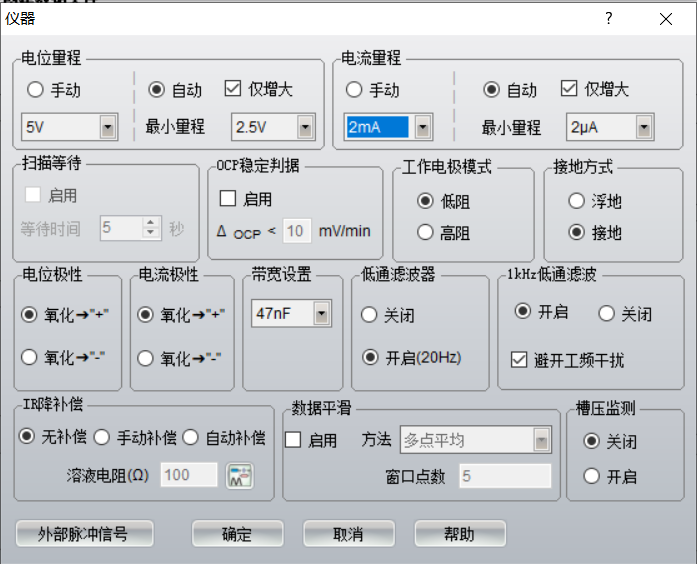Click the 帮助 button
The width and height of the screenshot is (697, 564).
(x=460, y=533)
